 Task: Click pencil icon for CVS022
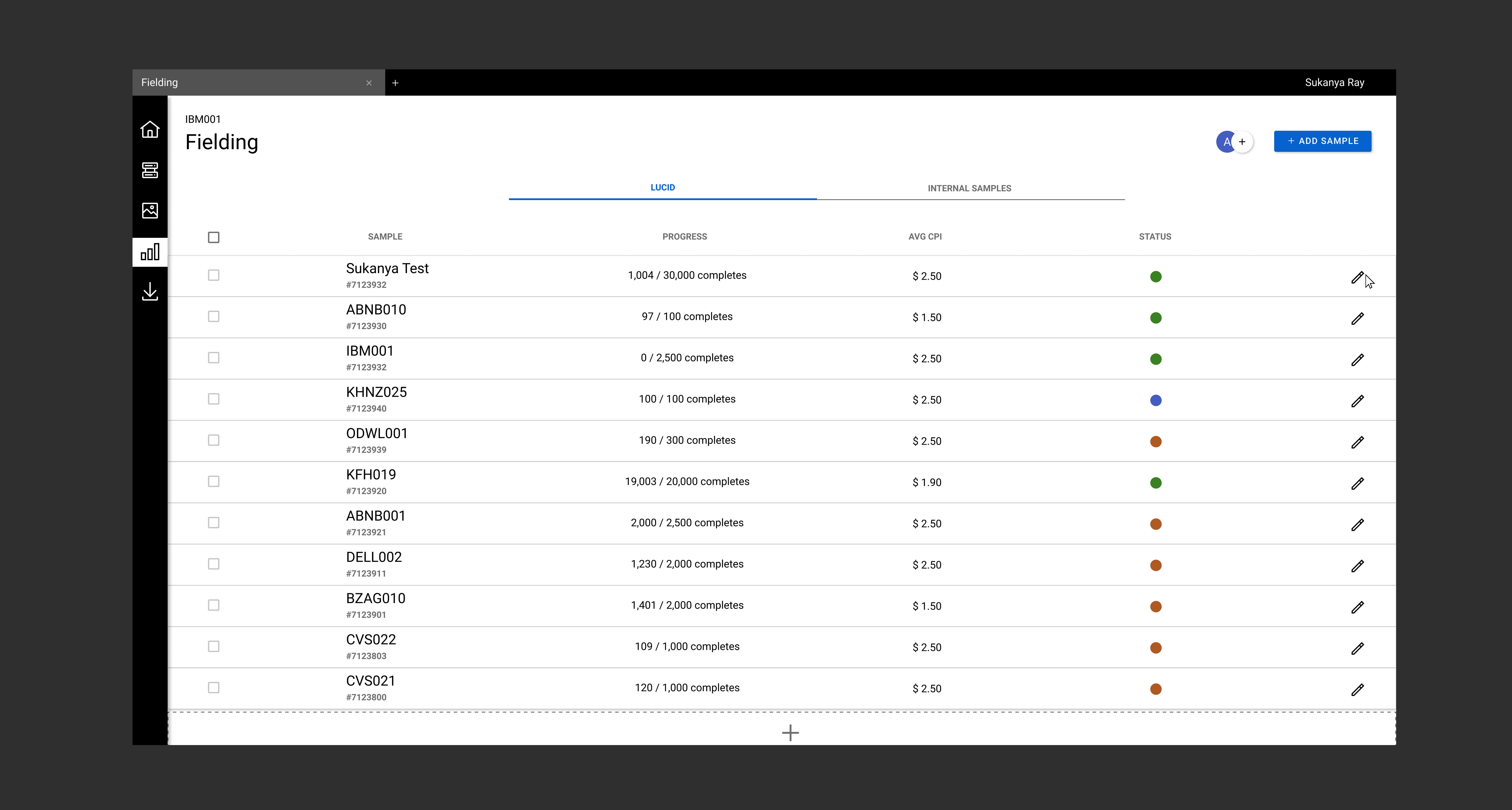[1357, 649]
